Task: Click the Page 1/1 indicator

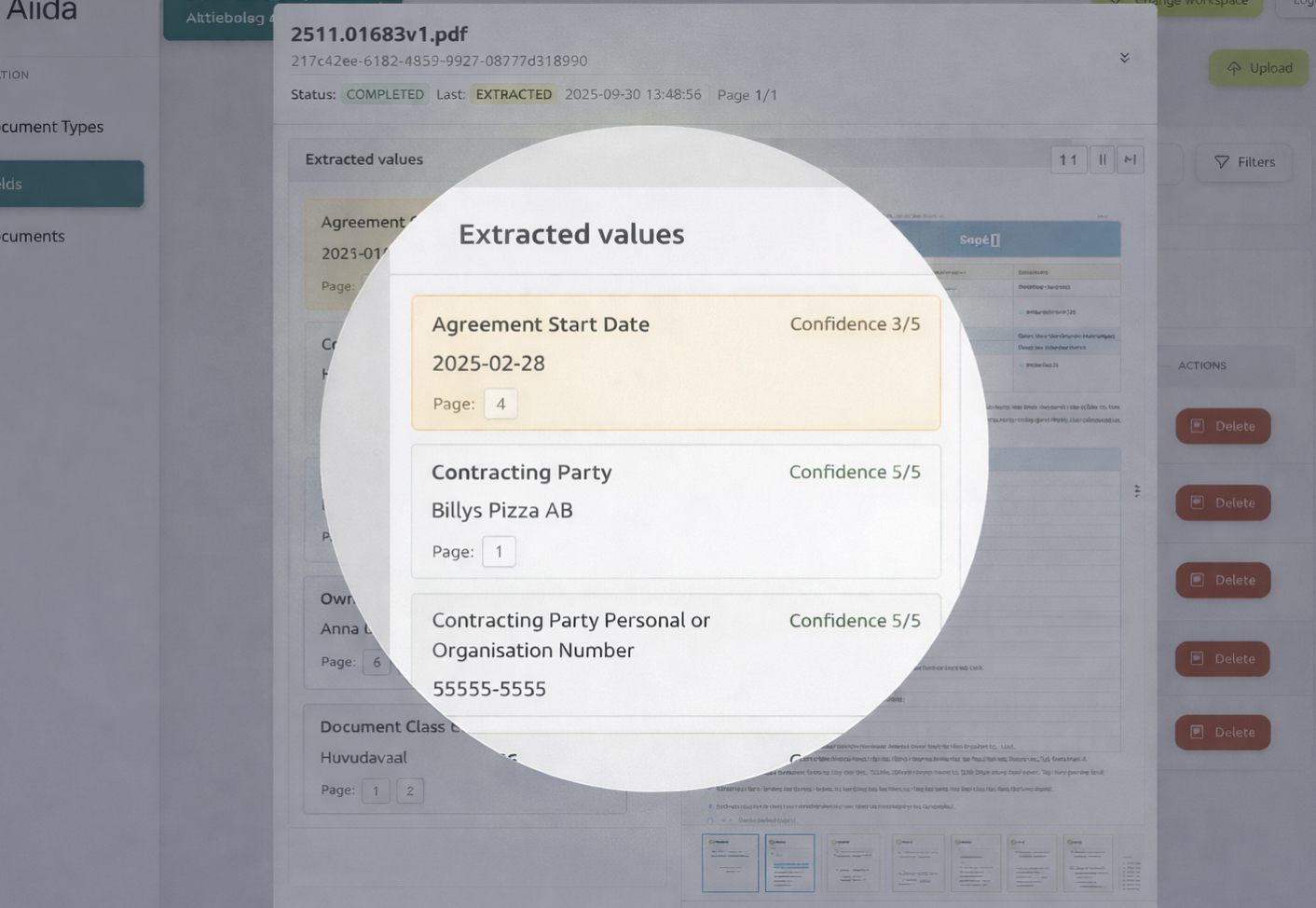Action: (x=747, y=95)
